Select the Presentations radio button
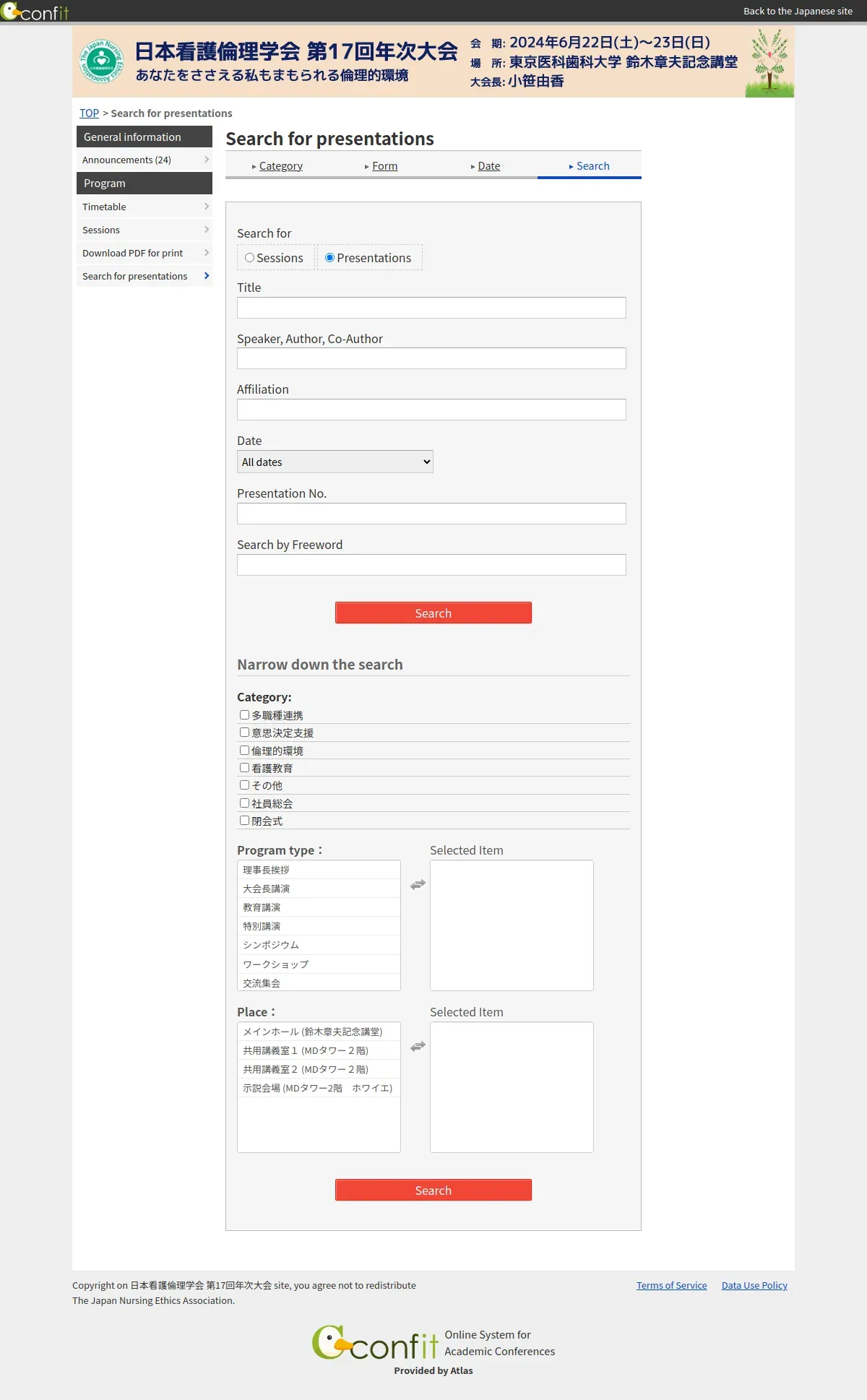 click(329, 258)
